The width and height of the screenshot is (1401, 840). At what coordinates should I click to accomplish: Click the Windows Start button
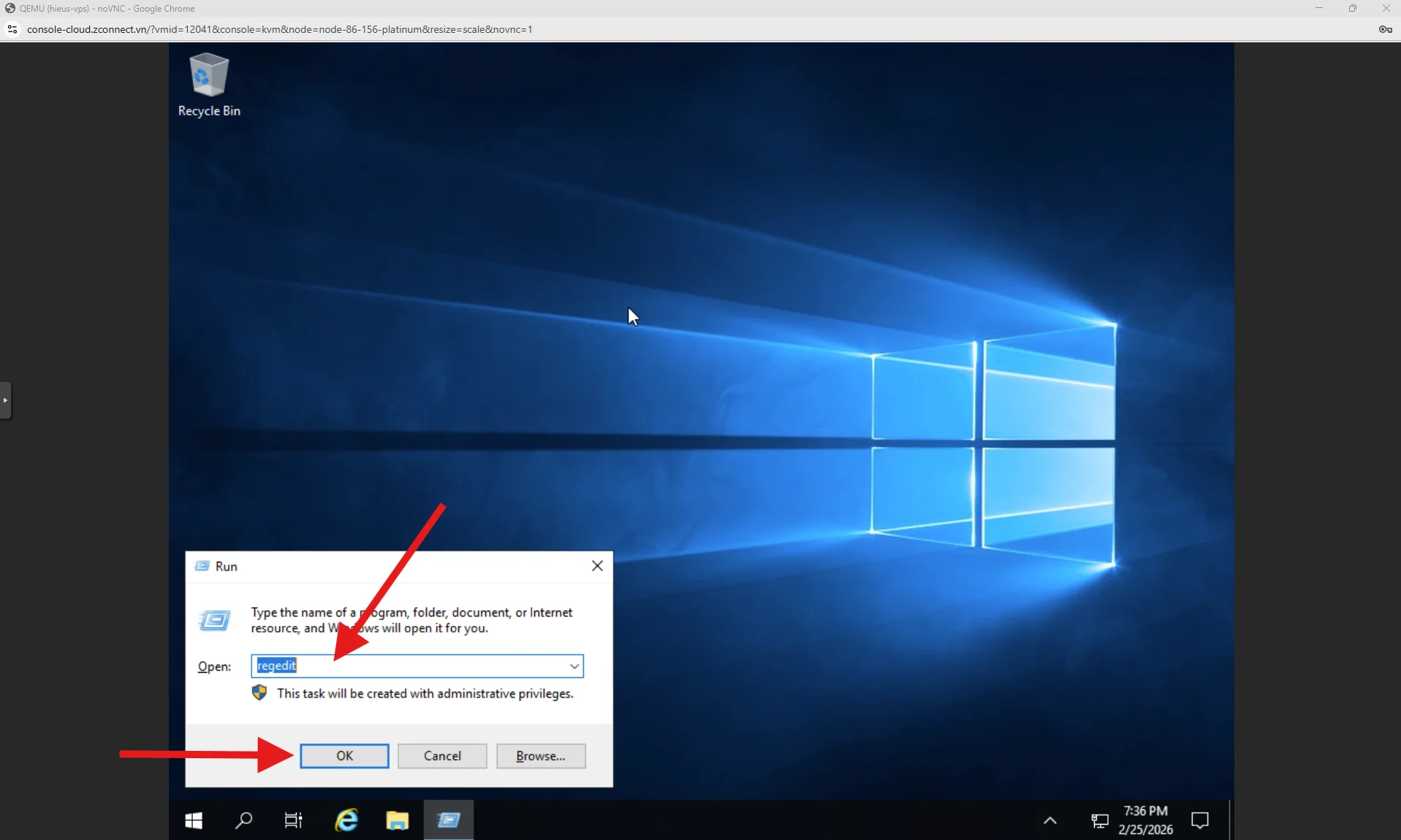pos(194,820)
